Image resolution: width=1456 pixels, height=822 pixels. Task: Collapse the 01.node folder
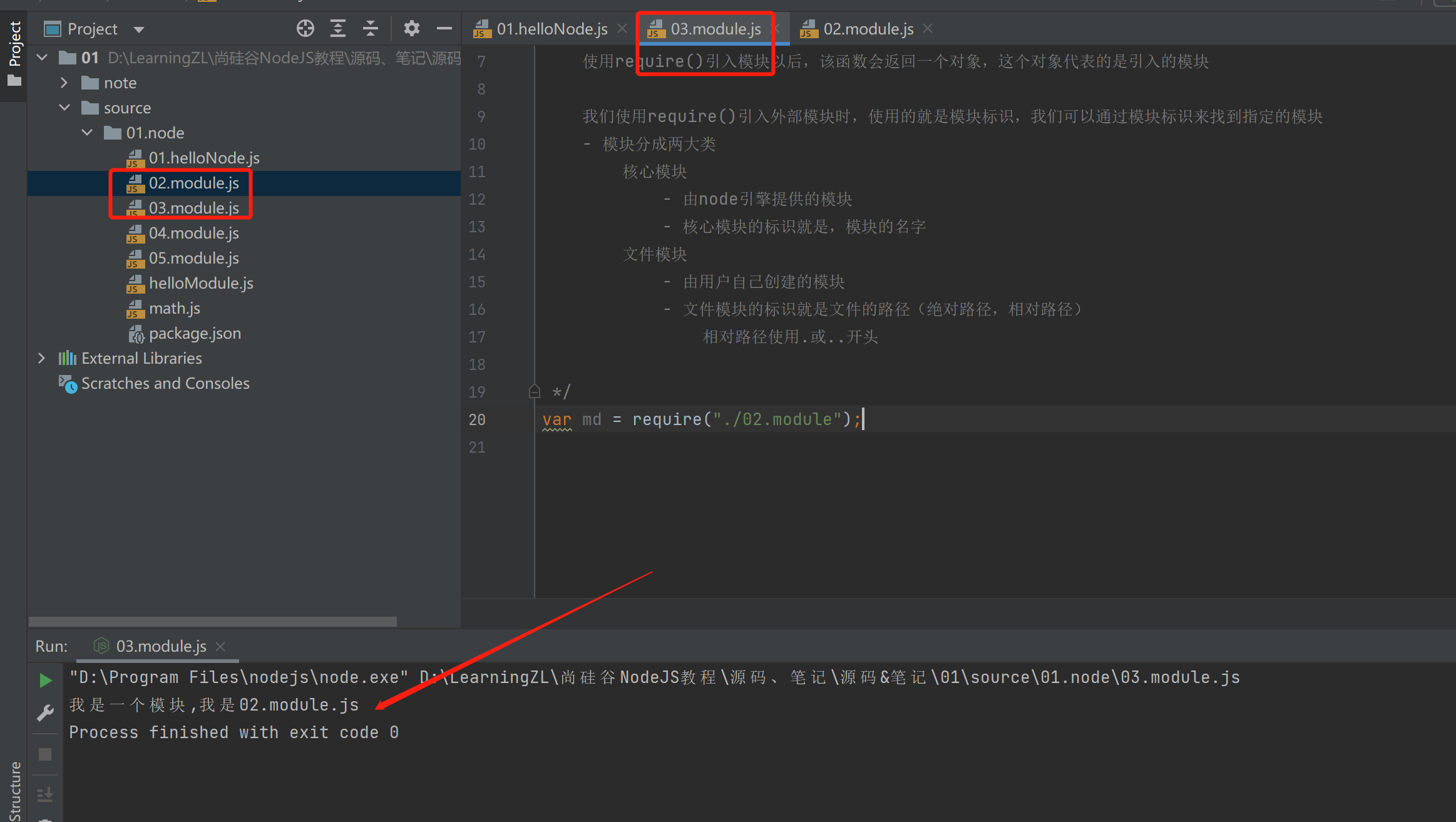(x=87, y=133)
